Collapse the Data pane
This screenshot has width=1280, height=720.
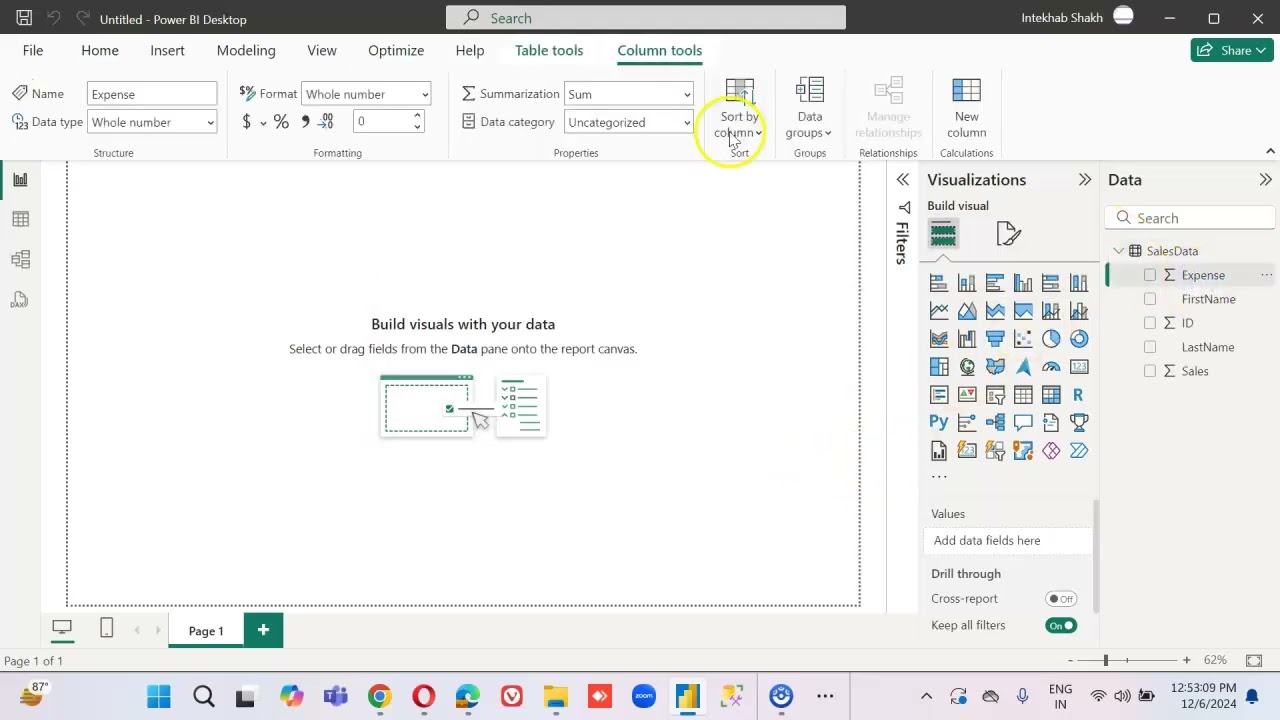pos(1266,180)
